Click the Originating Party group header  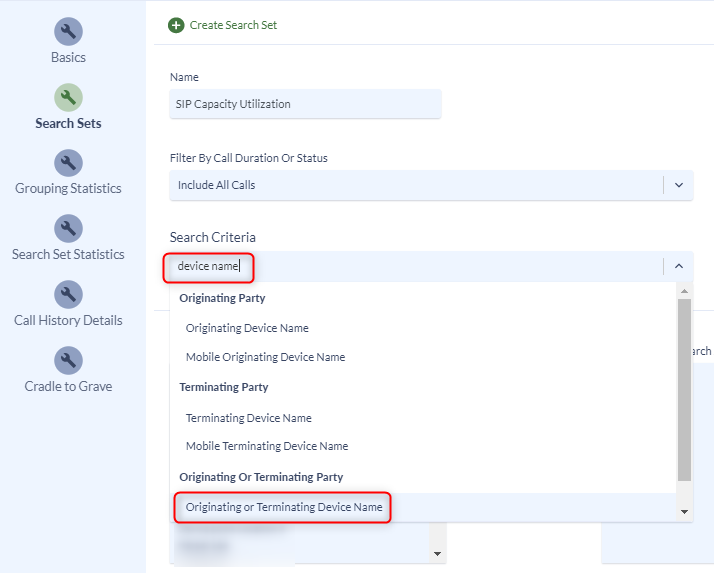pos(222,298)
